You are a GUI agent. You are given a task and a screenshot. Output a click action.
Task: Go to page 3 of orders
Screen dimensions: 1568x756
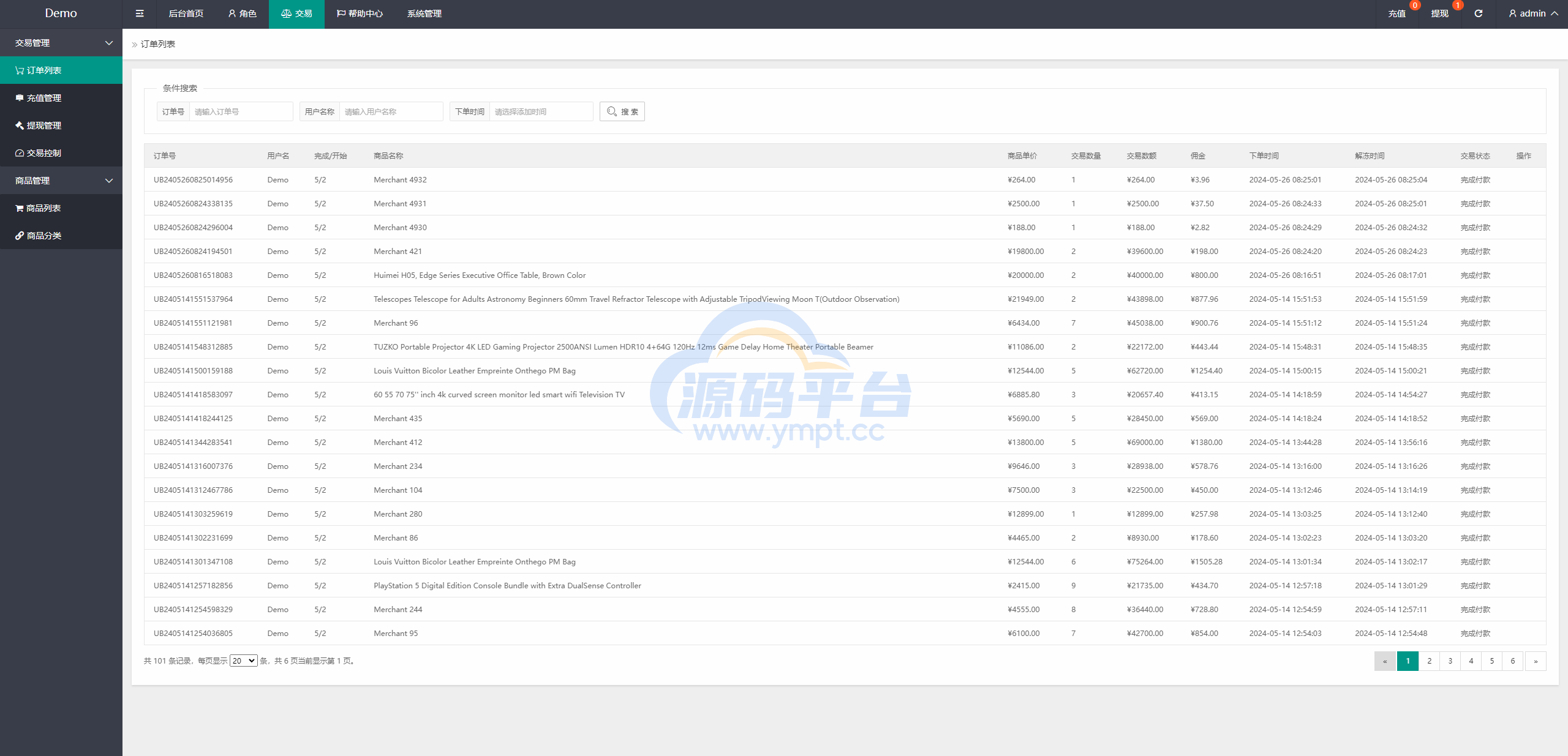point(1450,661)
